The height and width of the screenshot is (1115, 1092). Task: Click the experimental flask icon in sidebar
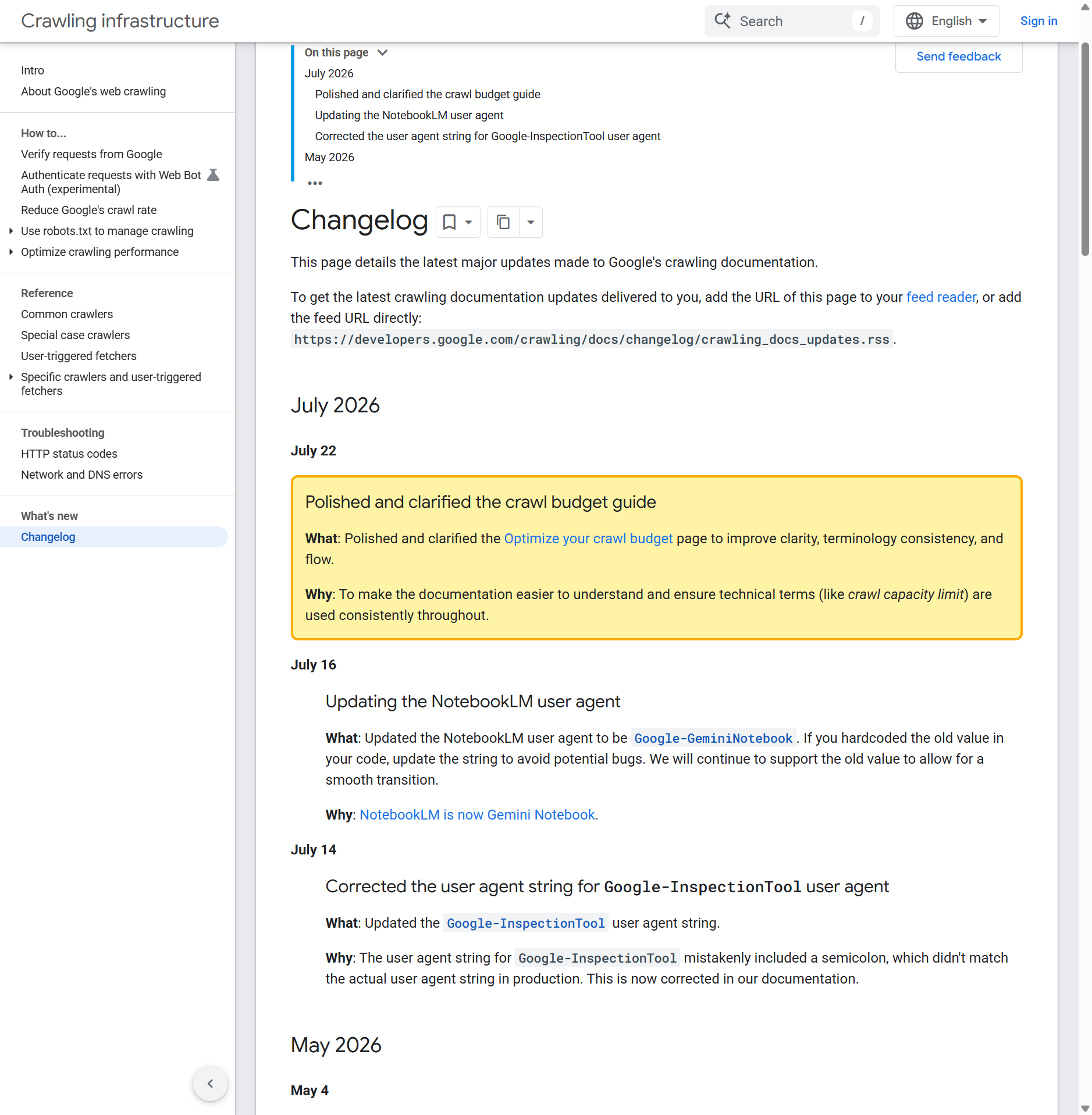(214, 175)
